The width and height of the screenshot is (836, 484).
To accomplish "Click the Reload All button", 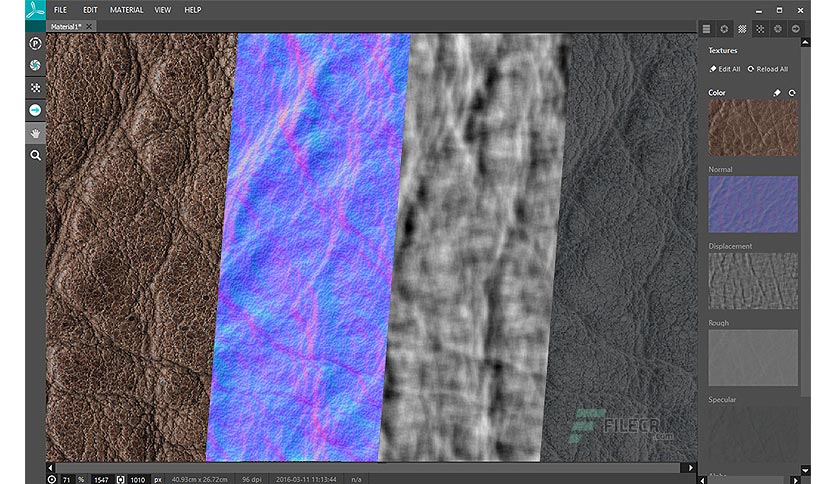I will (768, 69).
